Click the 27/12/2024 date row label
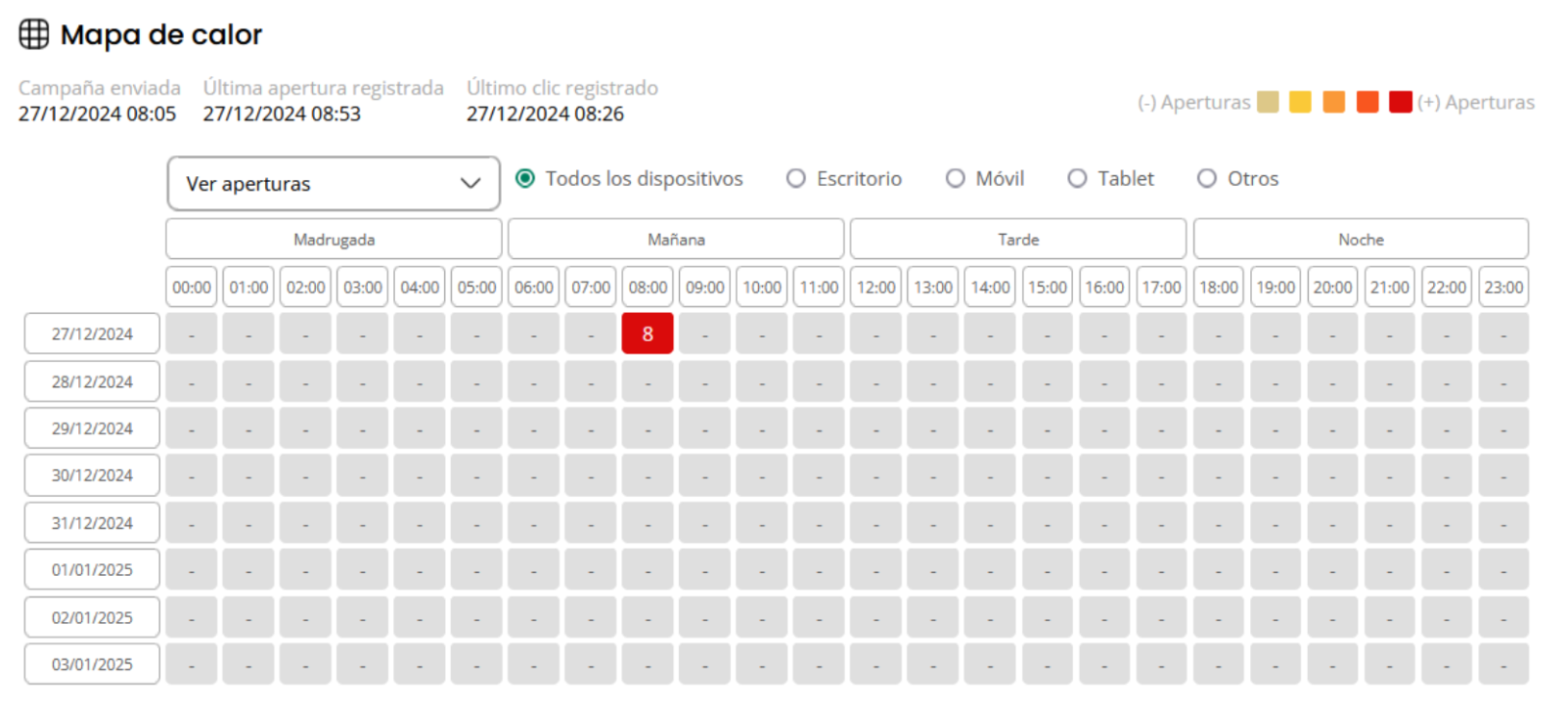The image size is (1568, 709). point(92,333)
